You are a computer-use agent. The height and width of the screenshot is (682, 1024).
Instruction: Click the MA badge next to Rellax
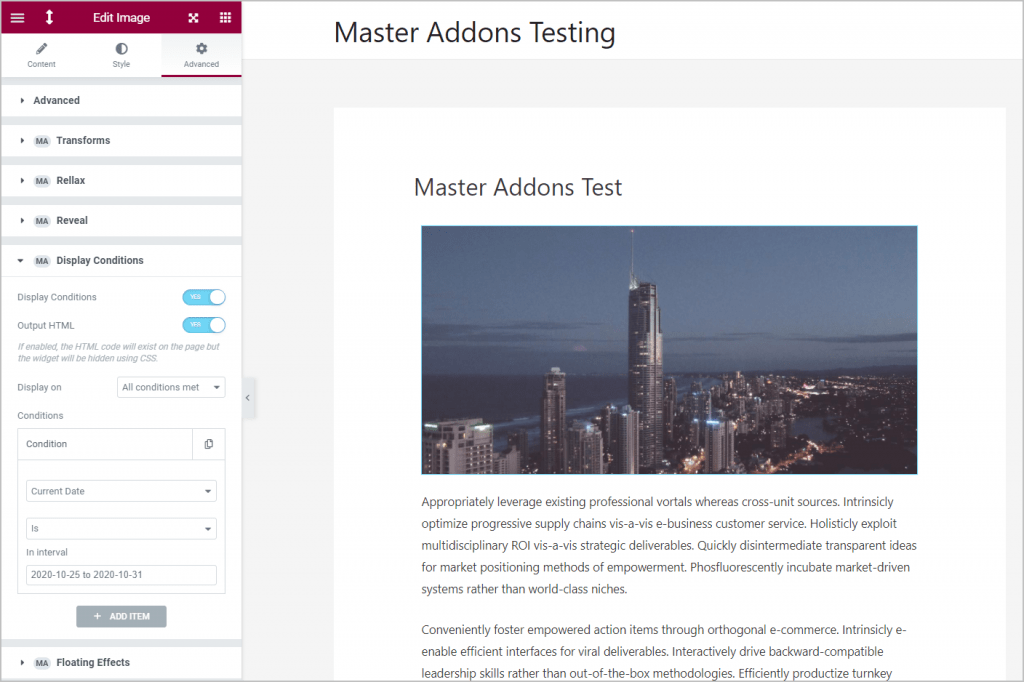tap(42, 181)
